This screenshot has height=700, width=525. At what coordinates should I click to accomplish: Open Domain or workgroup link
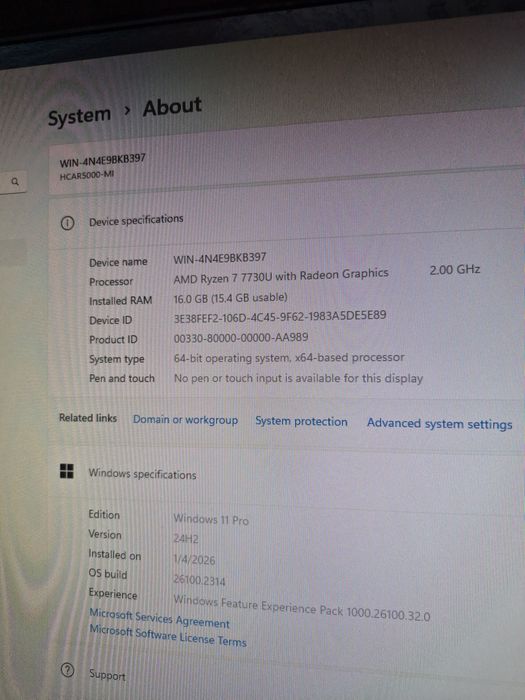[x=185, y=420]
